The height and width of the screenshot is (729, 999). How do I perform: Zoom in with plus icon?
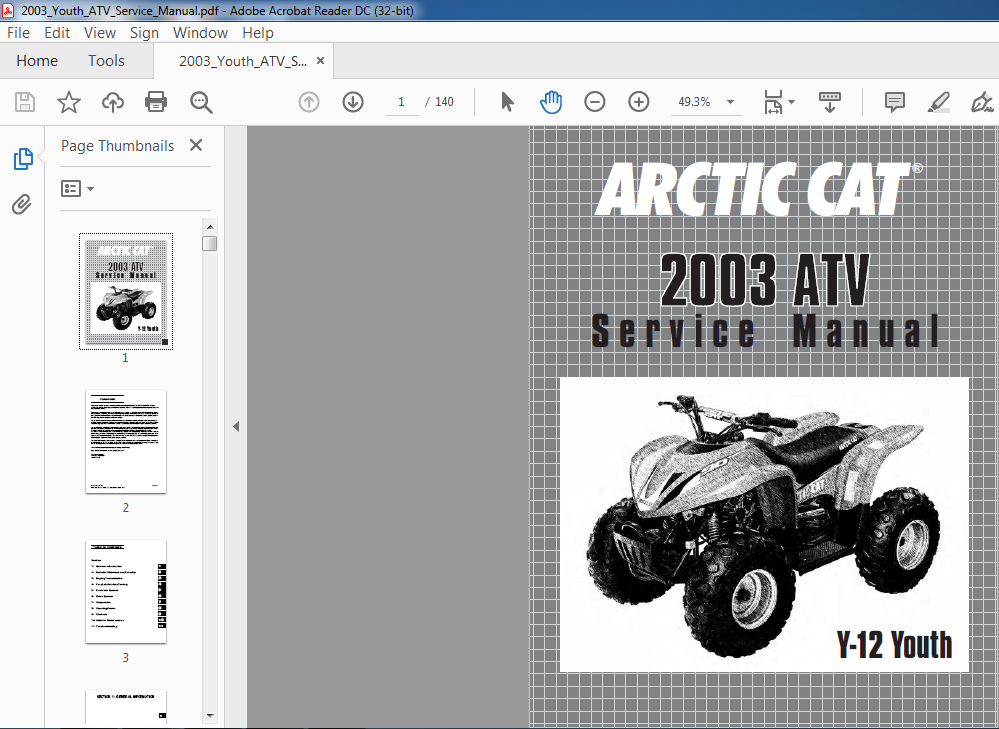click(638, 102)
